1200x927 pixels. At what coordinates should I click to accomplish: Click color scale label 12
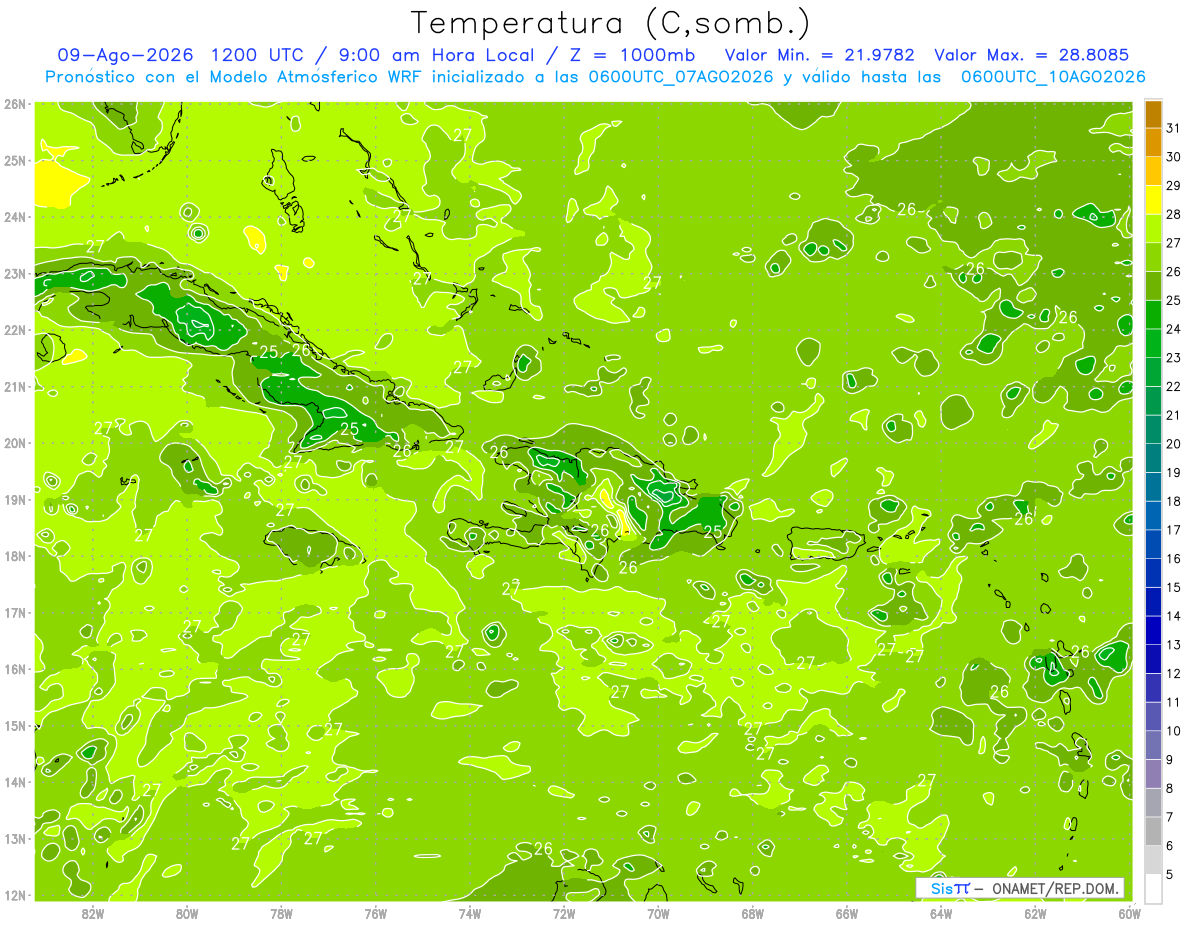tap(1173, 673)
